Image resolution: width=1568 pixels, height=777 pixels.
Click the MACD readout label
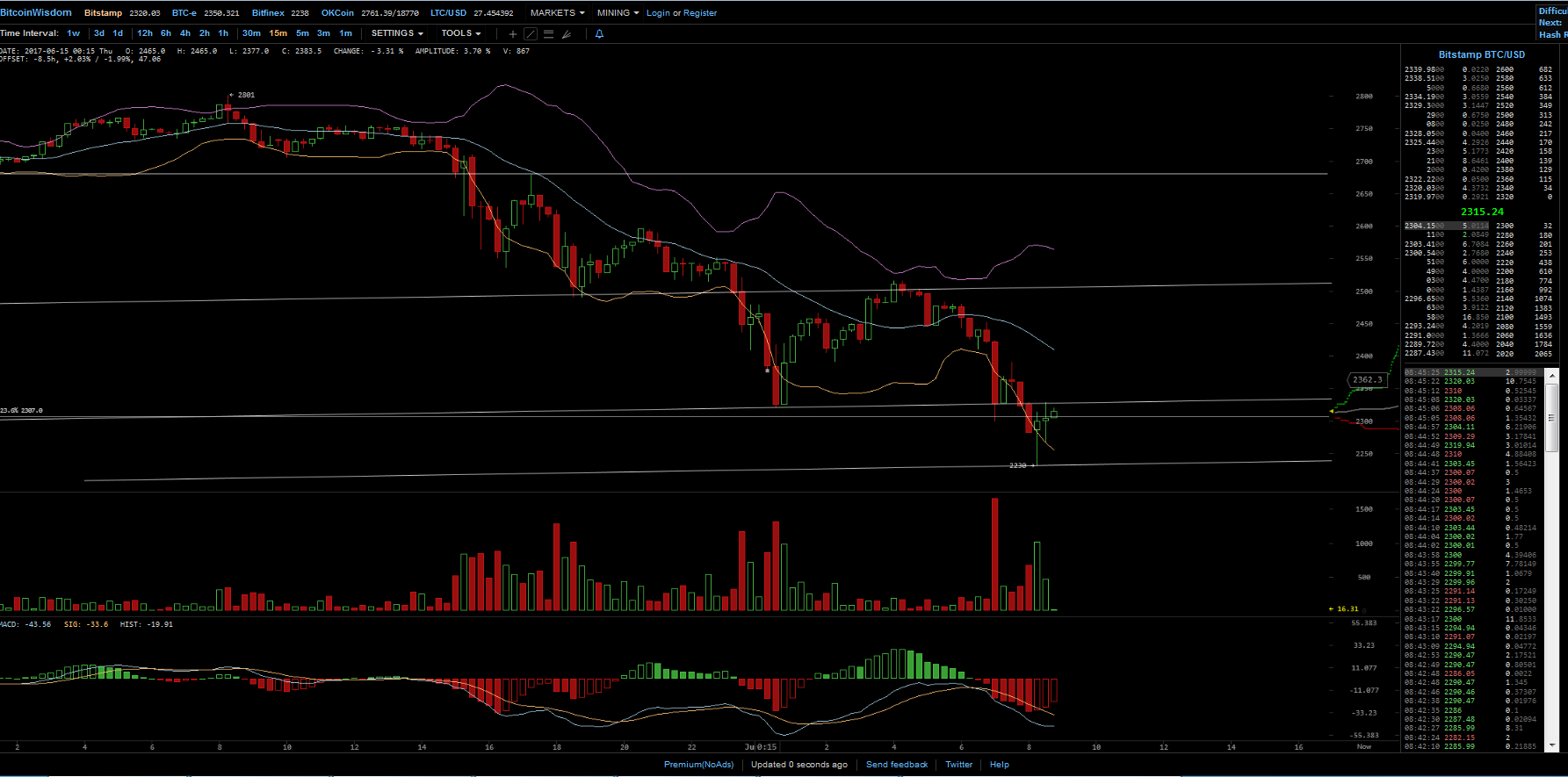pyautogui.click(x=25, y=624)
